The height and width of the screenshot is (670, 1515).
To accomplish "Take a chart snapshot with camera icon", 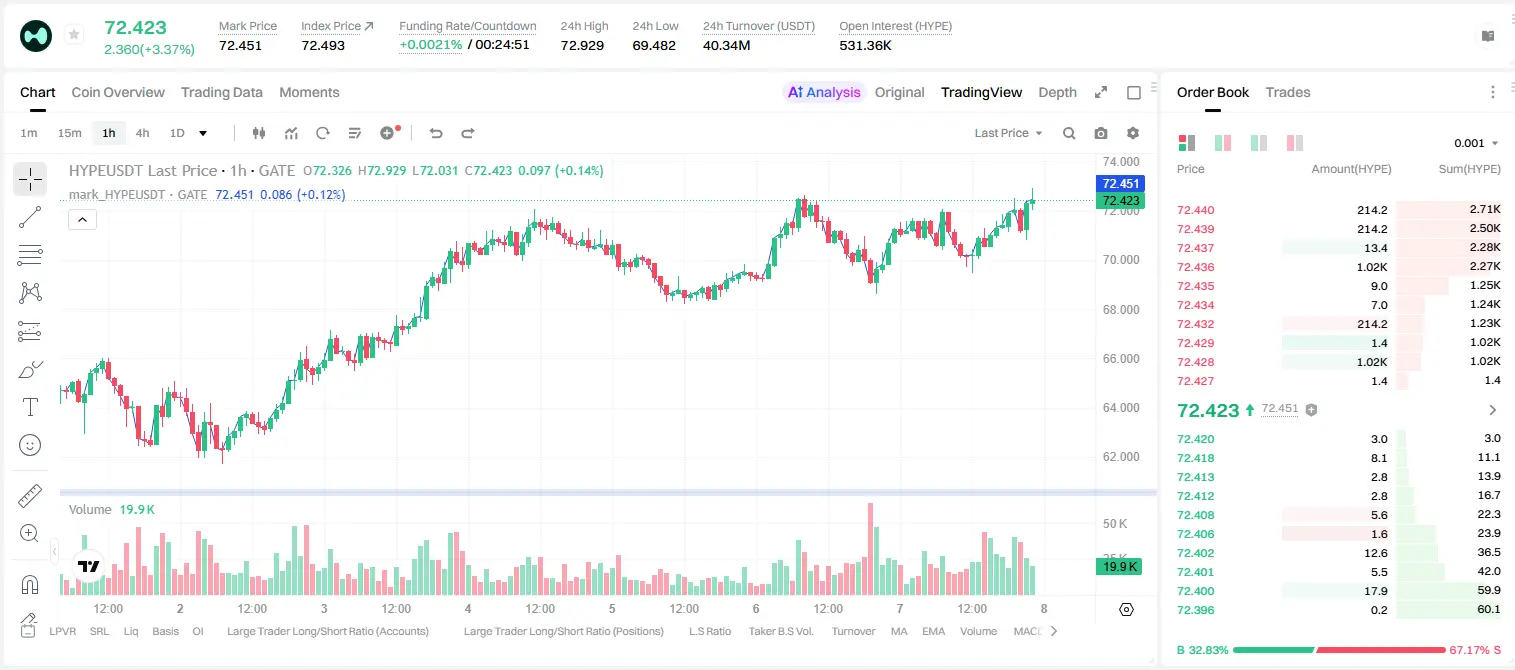I will pyautogui.click(x=1101, y=133).
